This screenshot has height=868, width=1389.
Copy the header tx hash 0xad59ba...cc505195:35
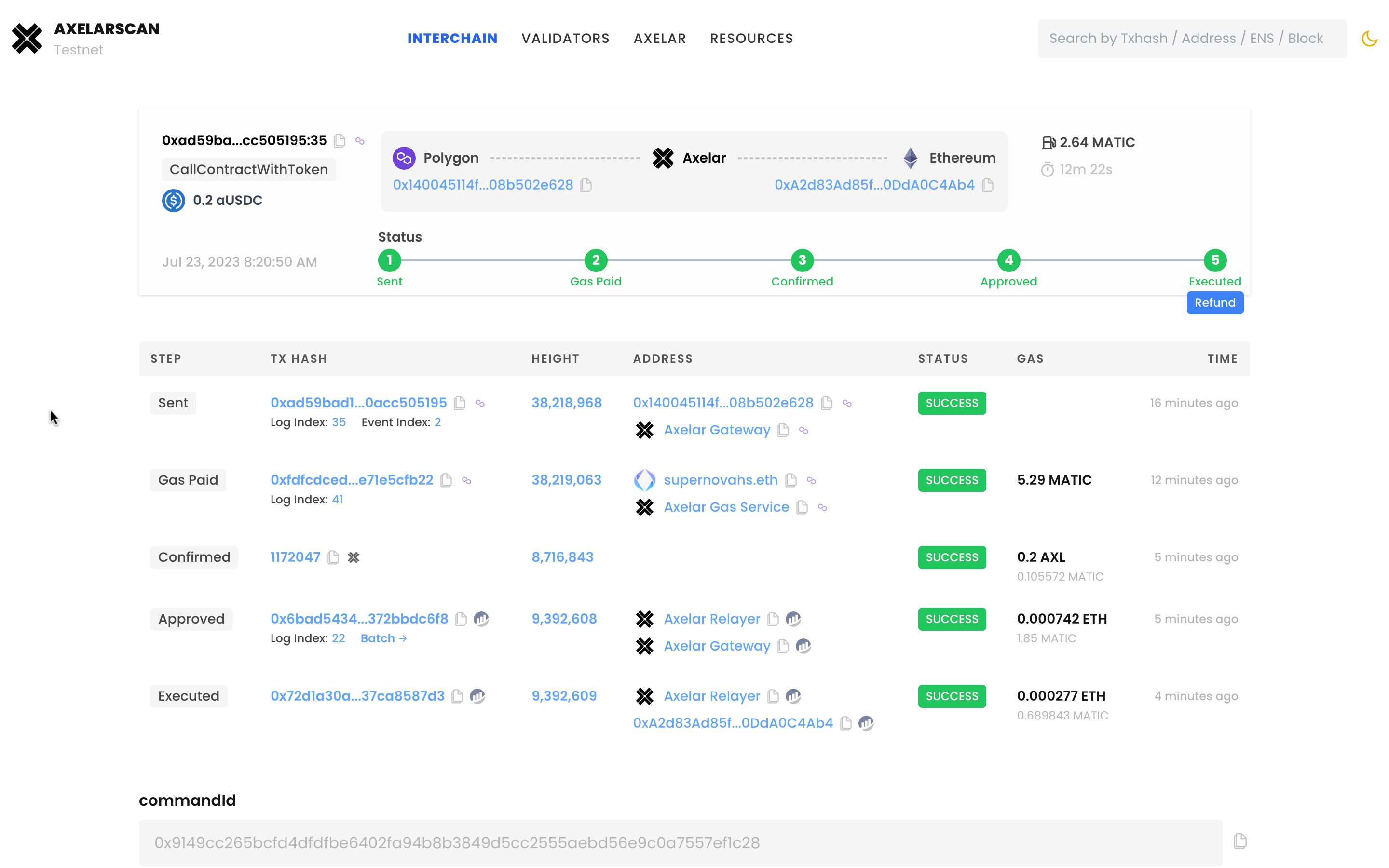pyautogui.click(x=340, y=141)
